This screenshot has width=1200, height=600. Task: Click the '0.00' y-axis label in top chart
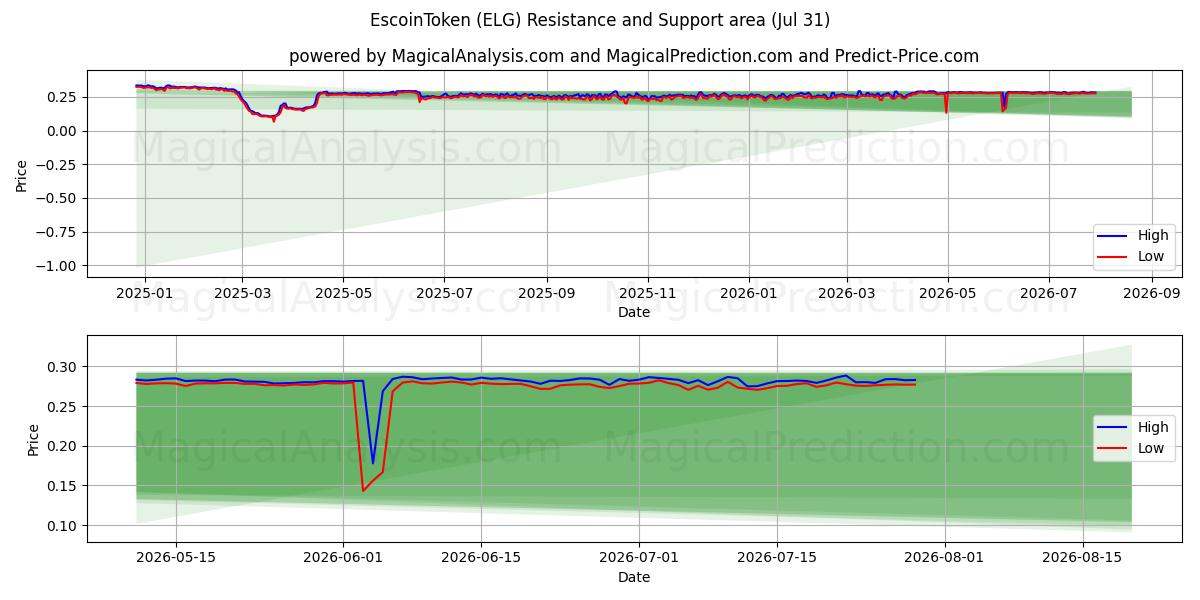pos(64,131)
